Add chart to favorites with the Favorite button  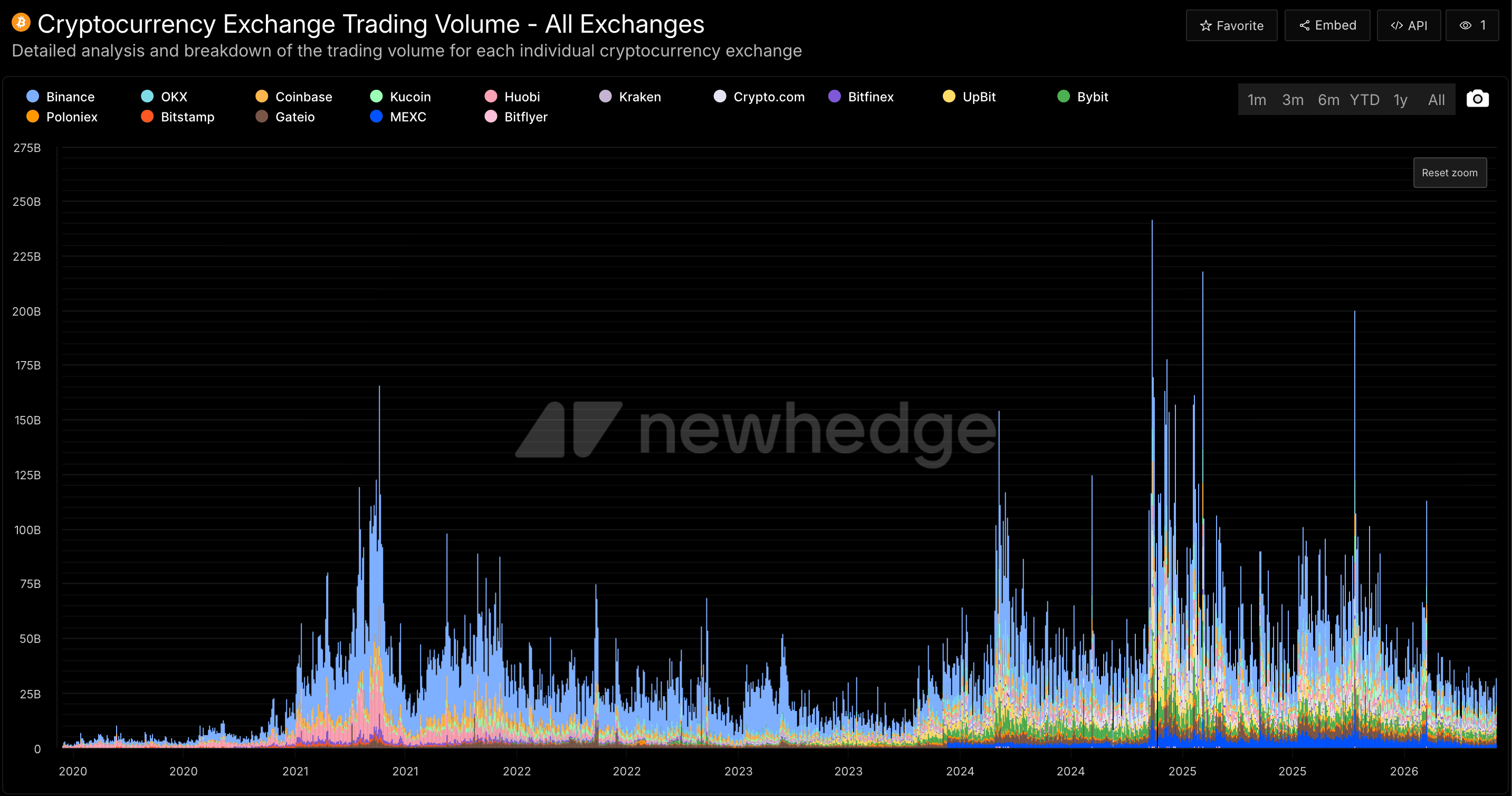click(x=1231, y=26)
